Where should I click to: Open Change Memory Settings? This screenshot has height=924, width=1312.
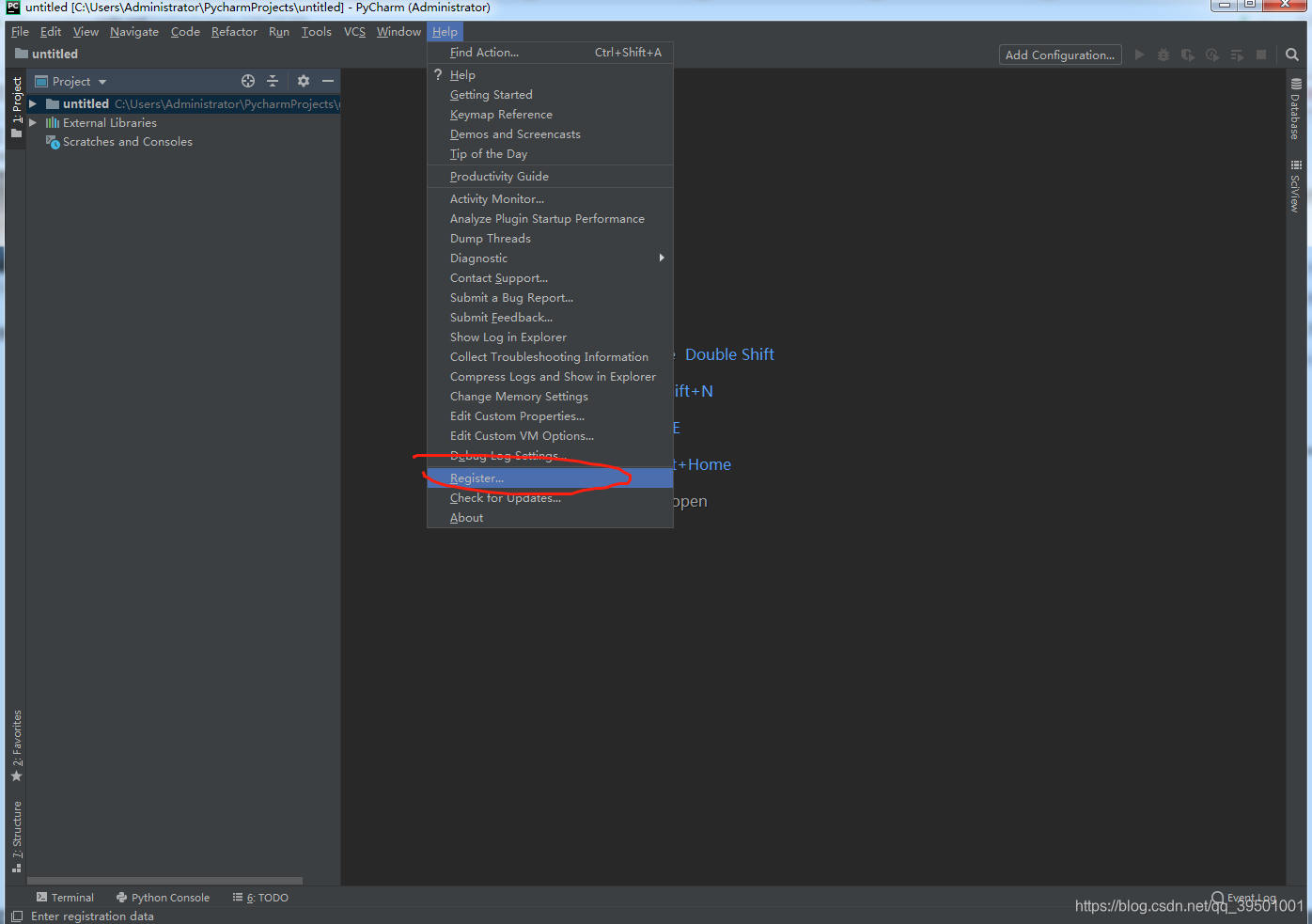tap(550, 397)
